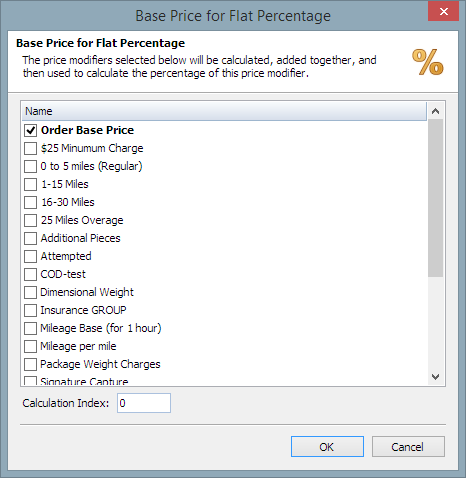Click the orange percent sign icon
The height and width of the screenshot is (478, 466).
click(x=428, y=62)
